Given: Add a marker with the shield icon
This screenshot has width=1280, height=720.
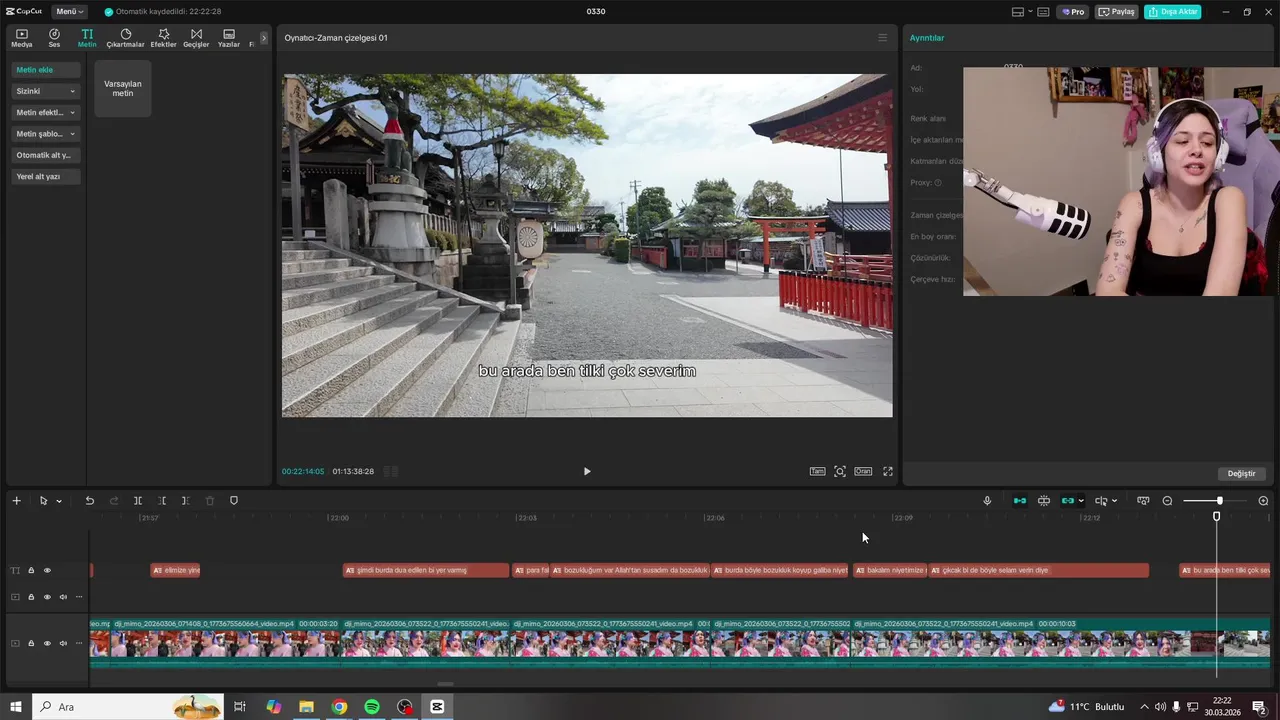Looking at the screenshot, I should click(234, 500).
